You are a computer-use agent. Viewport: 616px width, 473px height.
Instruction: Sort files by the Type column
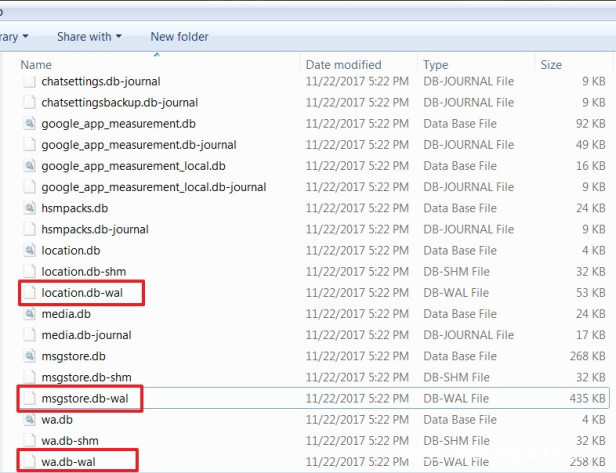click(x=436, y=64)
